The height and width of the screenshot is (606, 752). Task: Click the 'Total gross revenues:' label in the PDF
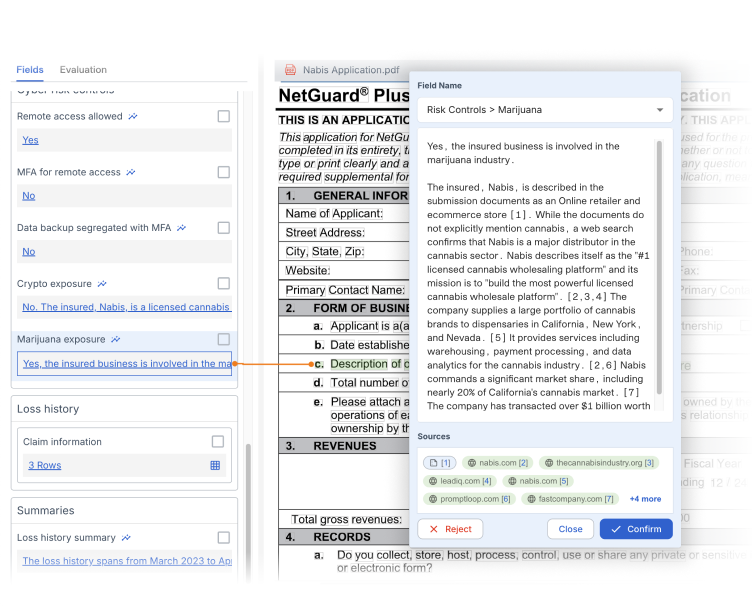click(x=346, y=520)
